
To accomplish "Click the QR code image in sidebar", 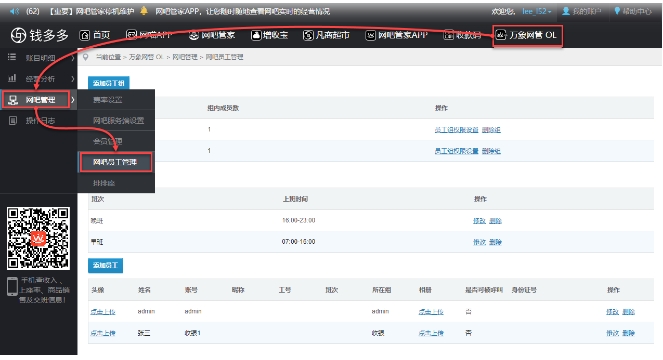I will point(38,238).
